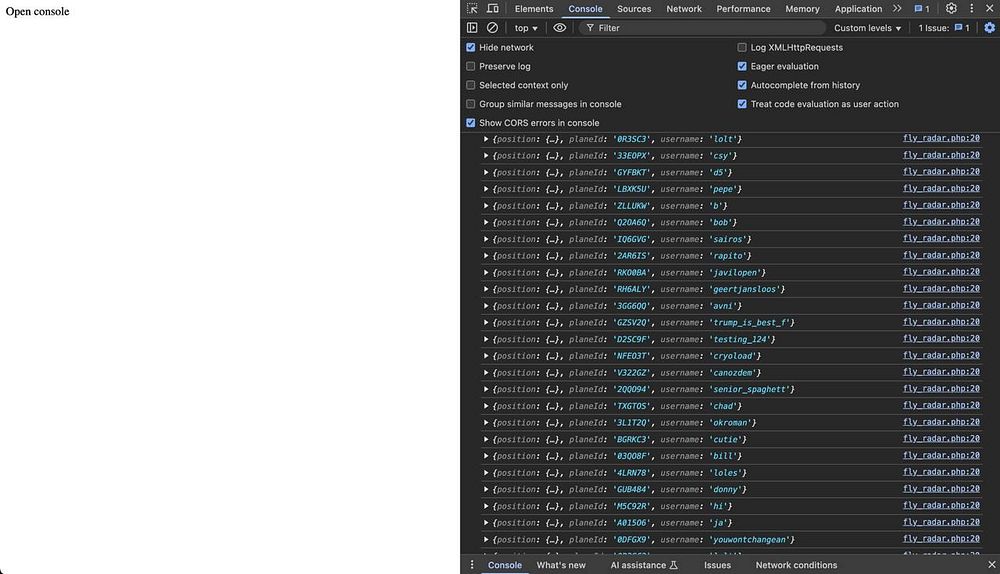Toggle the device toolbar icon
This screenshot has width=1000, height=574.
pyautogui.click(x=493, y=9)
